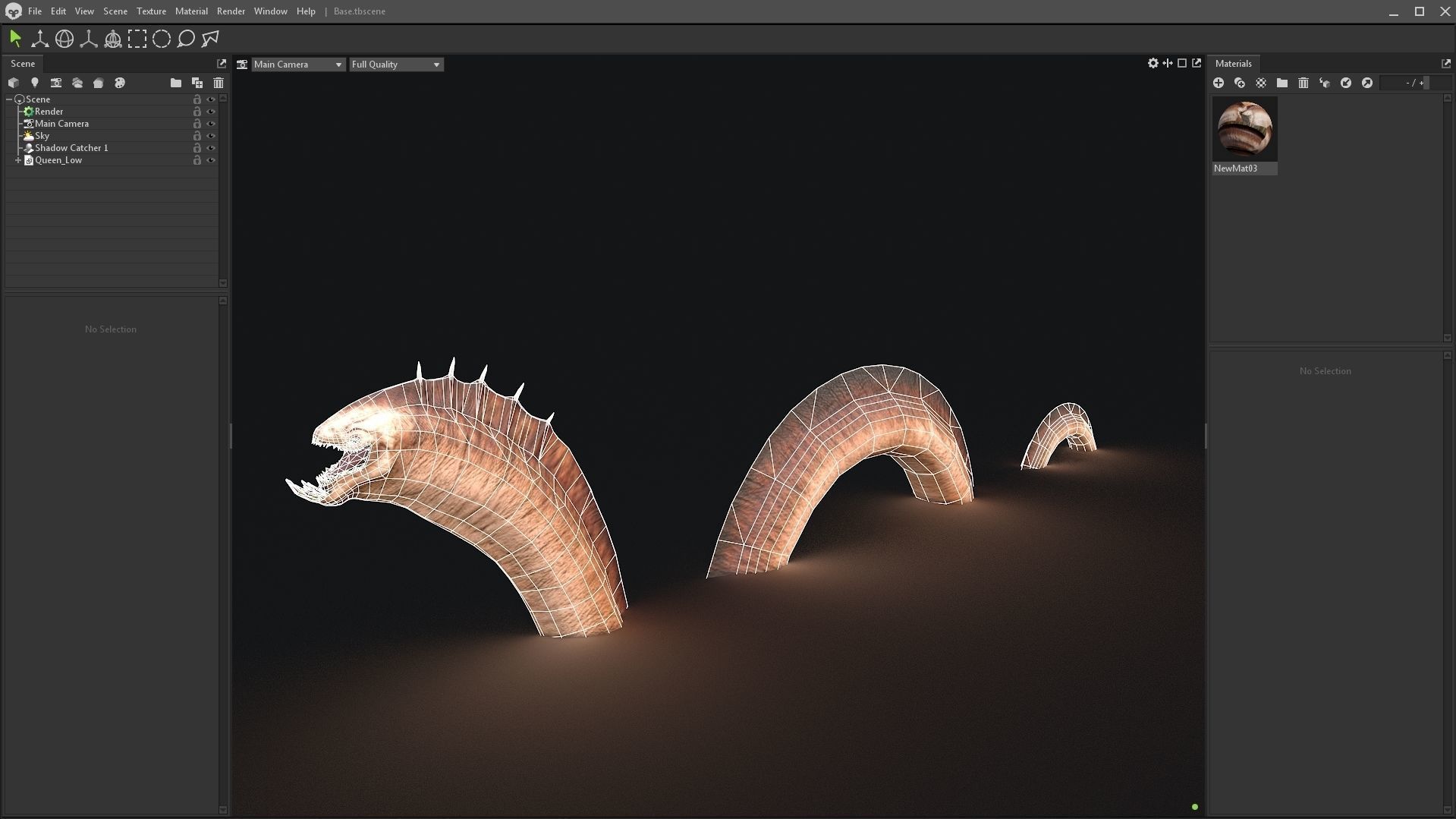The height and width of the screenshot is (819, 1456).
Task: Lock the Sky object
Action: [x=197, y=136]
